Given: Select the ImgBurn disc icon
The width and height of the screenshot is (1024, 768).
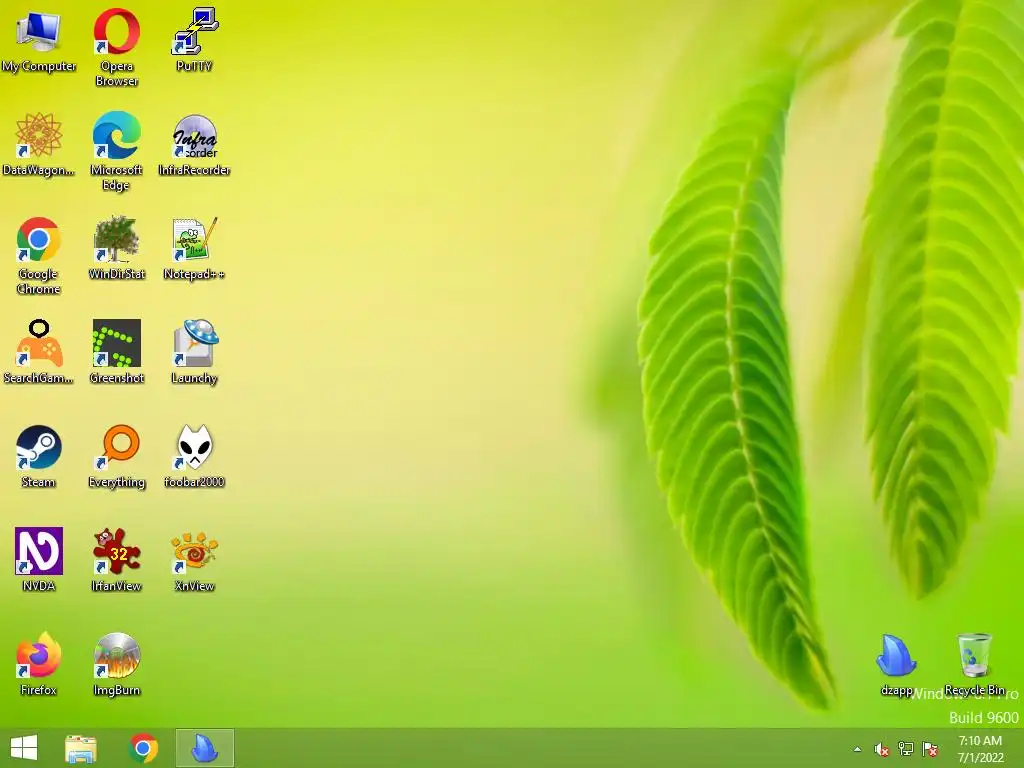Looking at the screenshot, I should (x=117, y=655).
